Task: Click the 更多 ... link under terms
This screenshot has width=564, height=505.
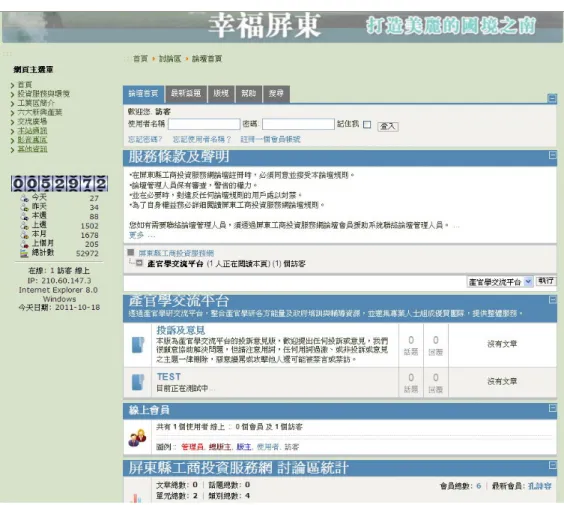Action: (142, 235)
